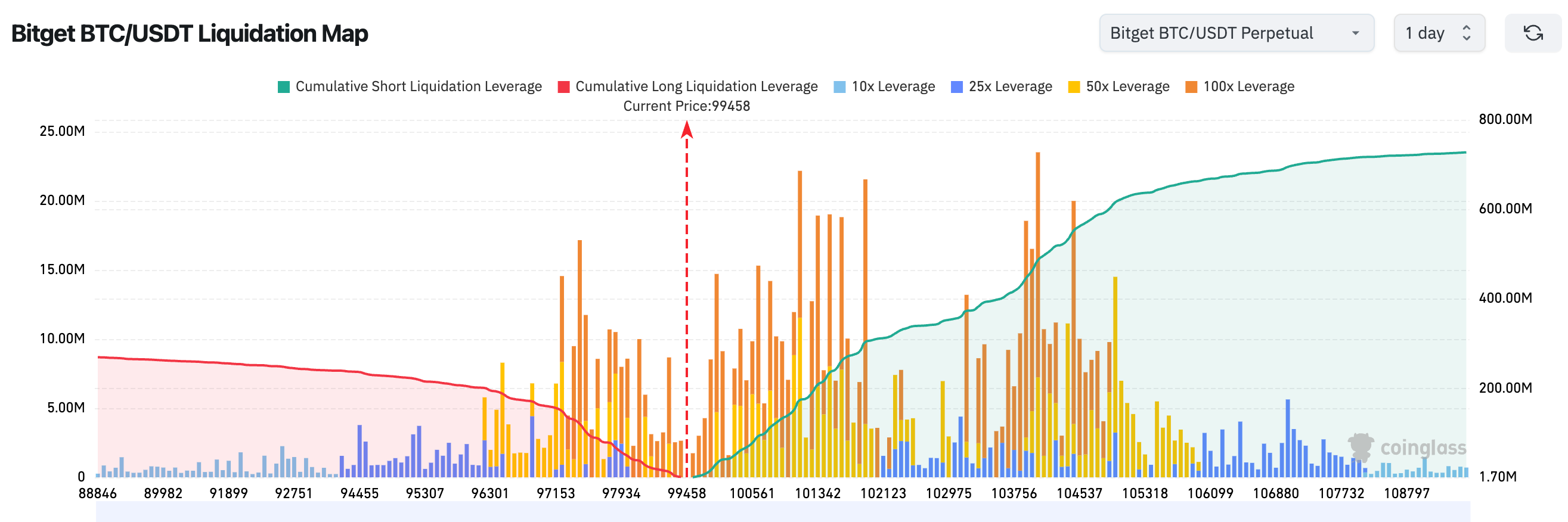Click the blue 25x legend swatch

(x=957, y=87)
